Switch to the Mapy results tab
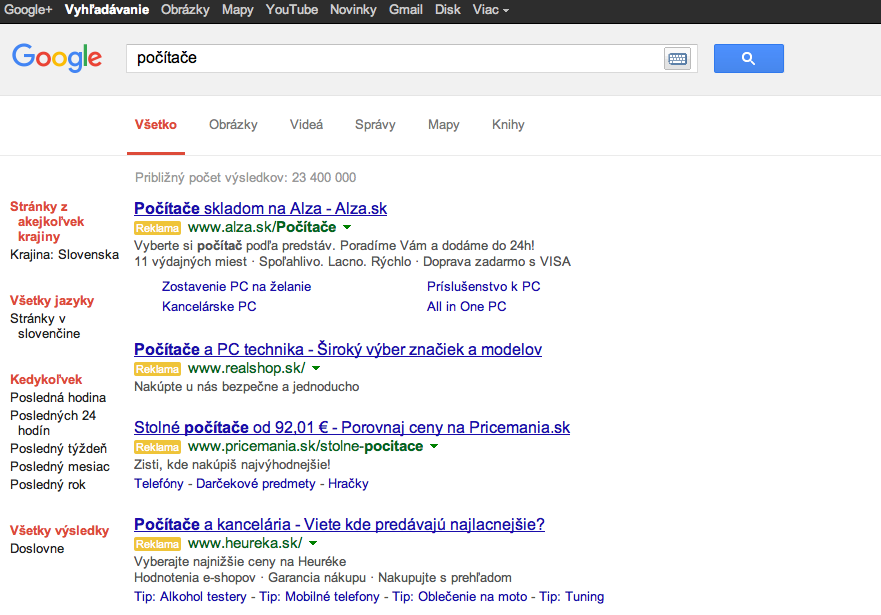Screen dimensions: 881x615 coord(444,125)
